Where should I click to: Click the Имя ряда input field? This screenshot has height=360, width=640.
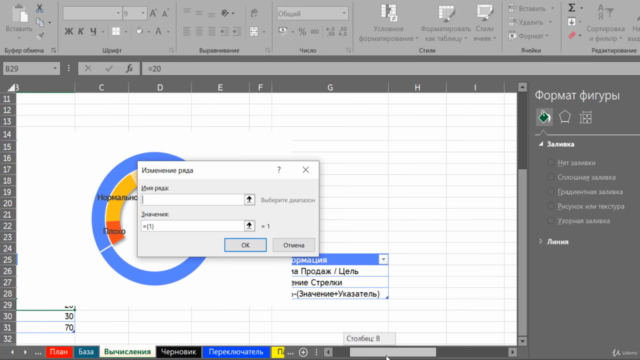pyautogui.click(x=193, y=200)
